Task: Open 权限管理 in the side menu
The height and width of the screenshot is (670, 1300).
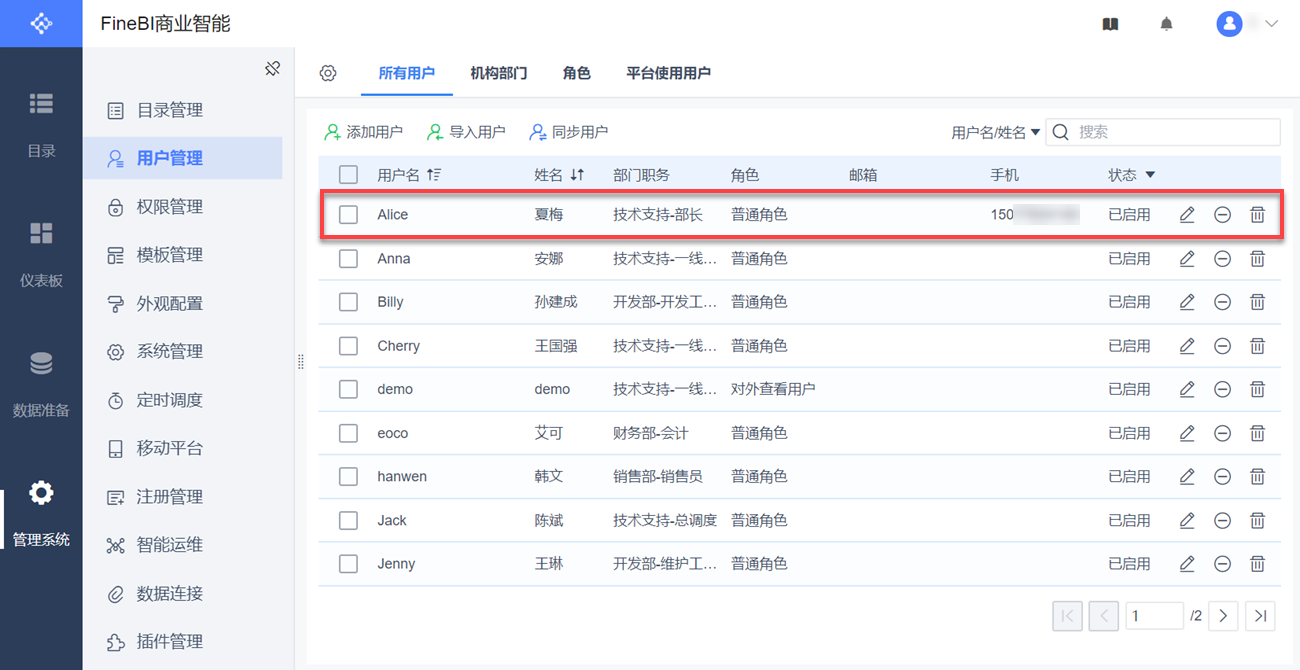Action: 170,207
